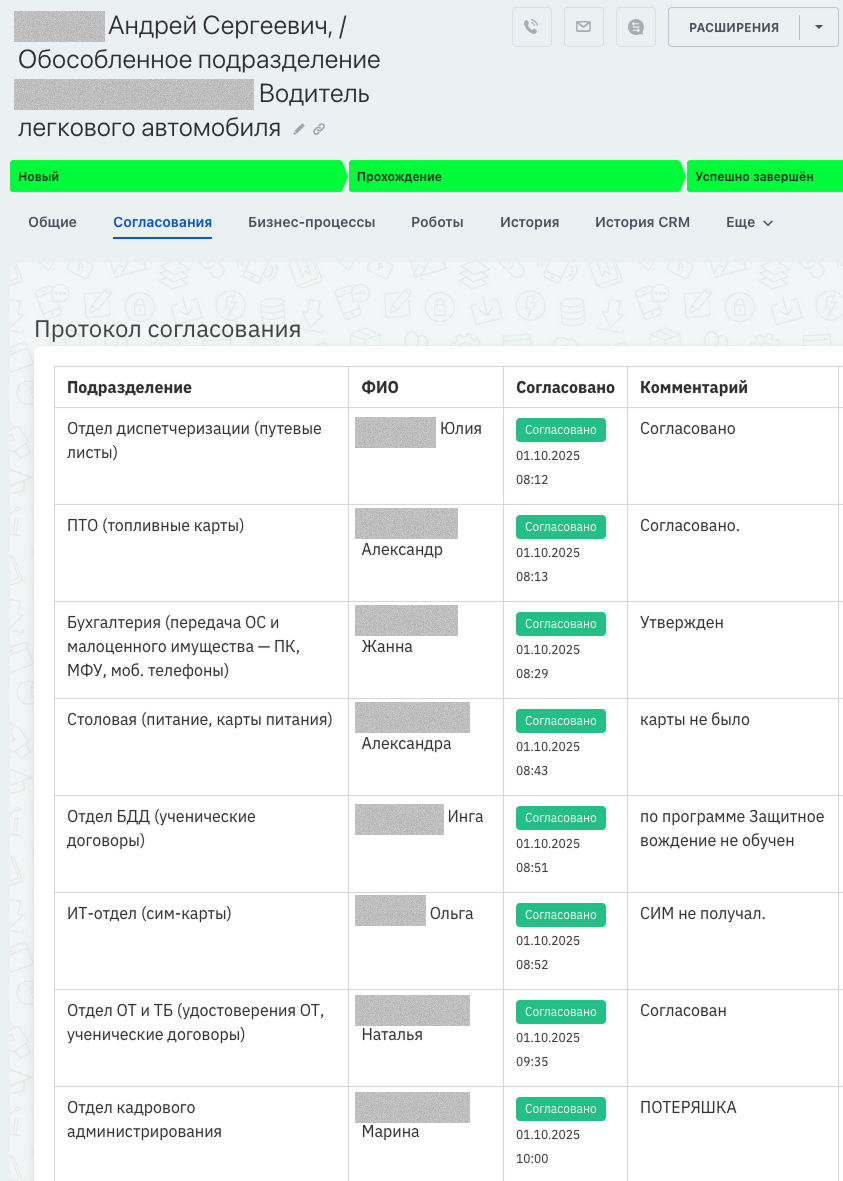The height and width of the screenshot is (1181, 843).
Task: Select the Успешно завершён stage
Action: pos(765,177)
